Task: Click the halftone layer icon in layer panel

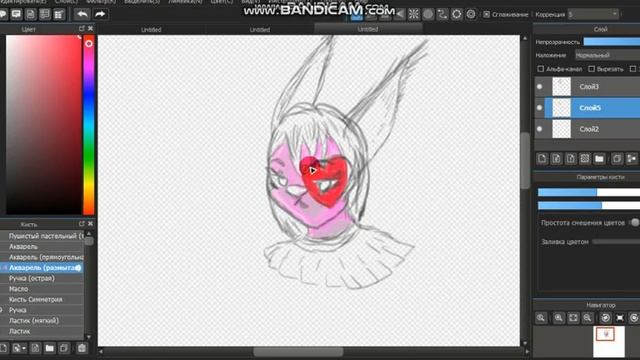Action: pyautogui.click(x=584, y=158)
